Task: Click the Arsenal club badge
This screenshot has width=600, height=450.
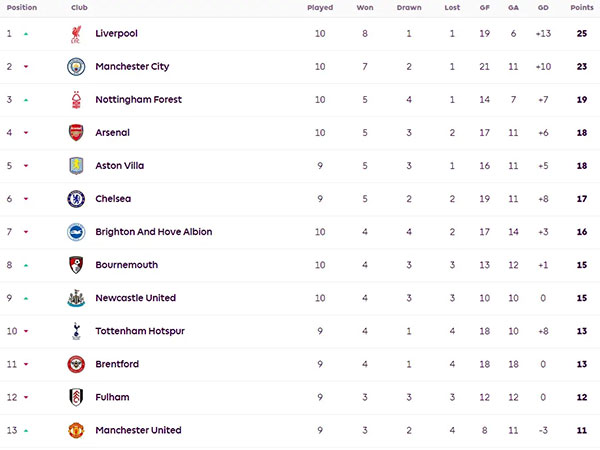Action: pos(76,133)
